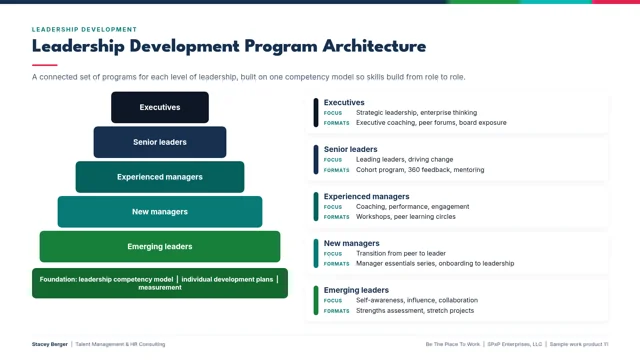640x360 pixels.
Task: Click the Senior leaders heading in detail list
Action: click(x=350, y=149)
